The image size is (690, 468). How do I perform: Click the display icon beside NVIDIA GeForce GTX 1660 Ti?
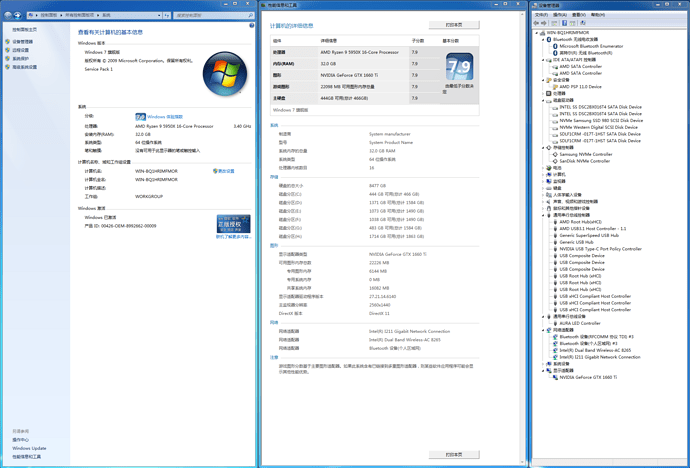coord(555,377)
